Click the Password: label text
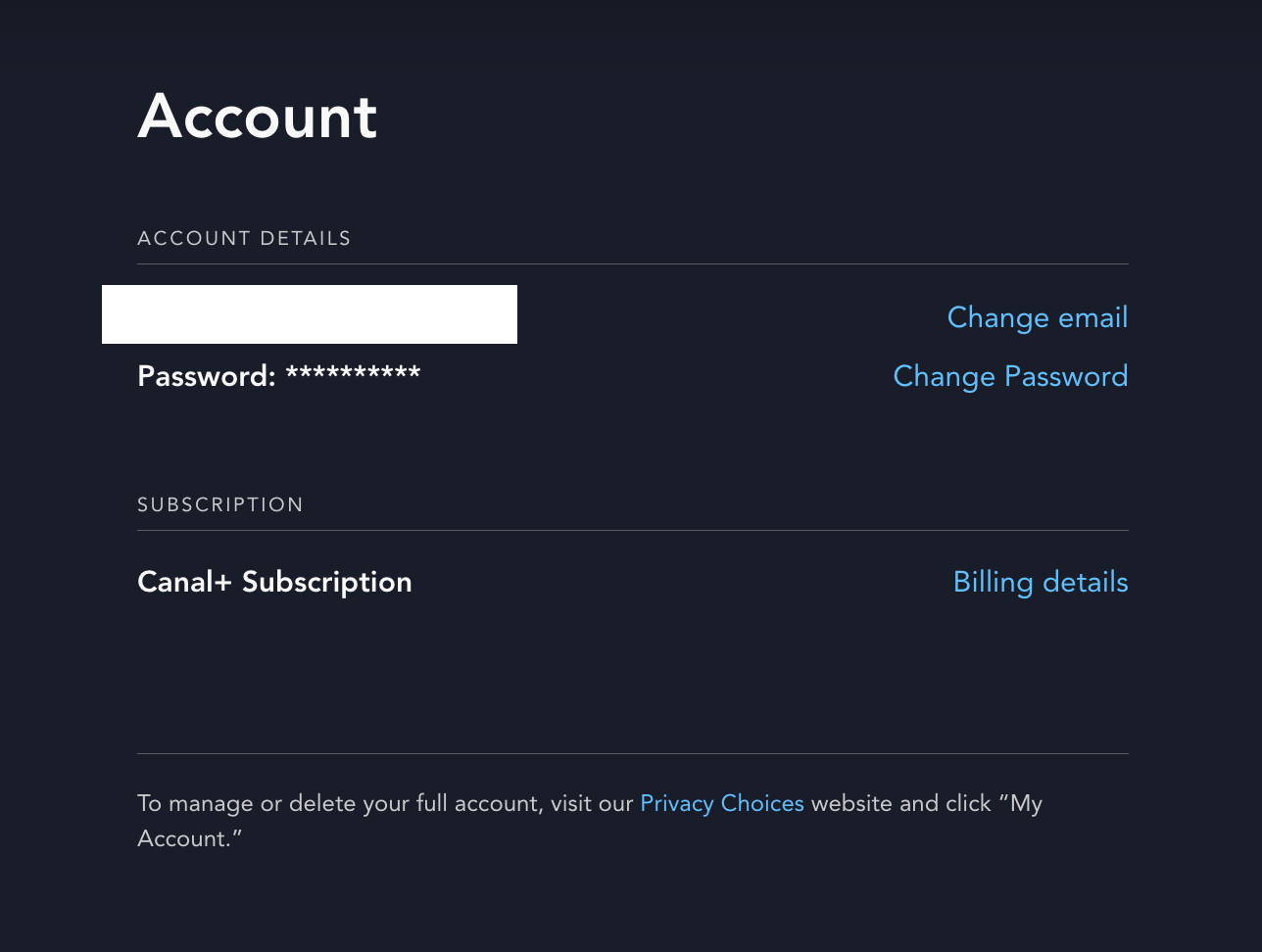Screen dimensions: 1262x952 click(x=207, y=376)
